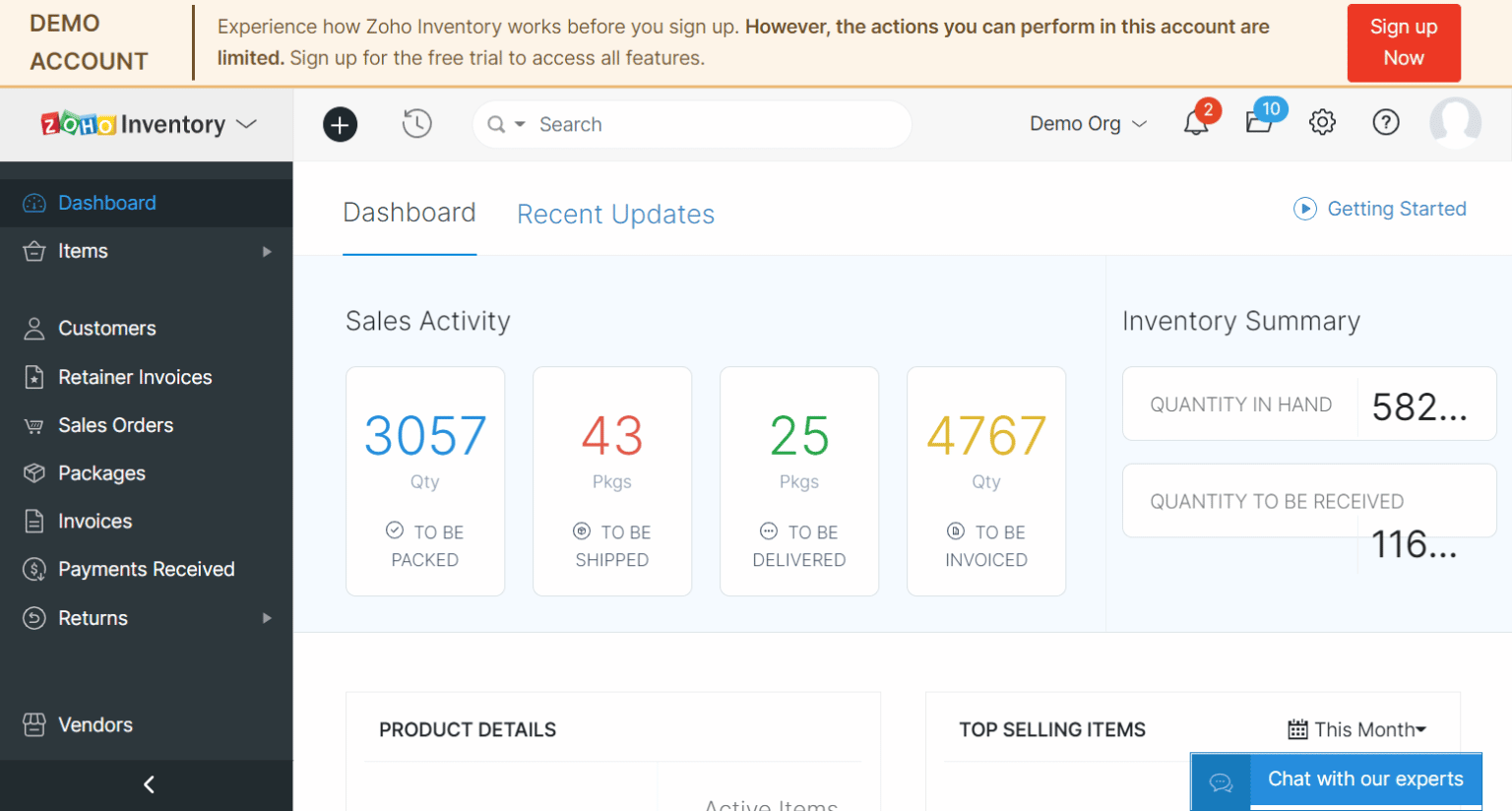Open the quick create plus menu

click(340, 124)
